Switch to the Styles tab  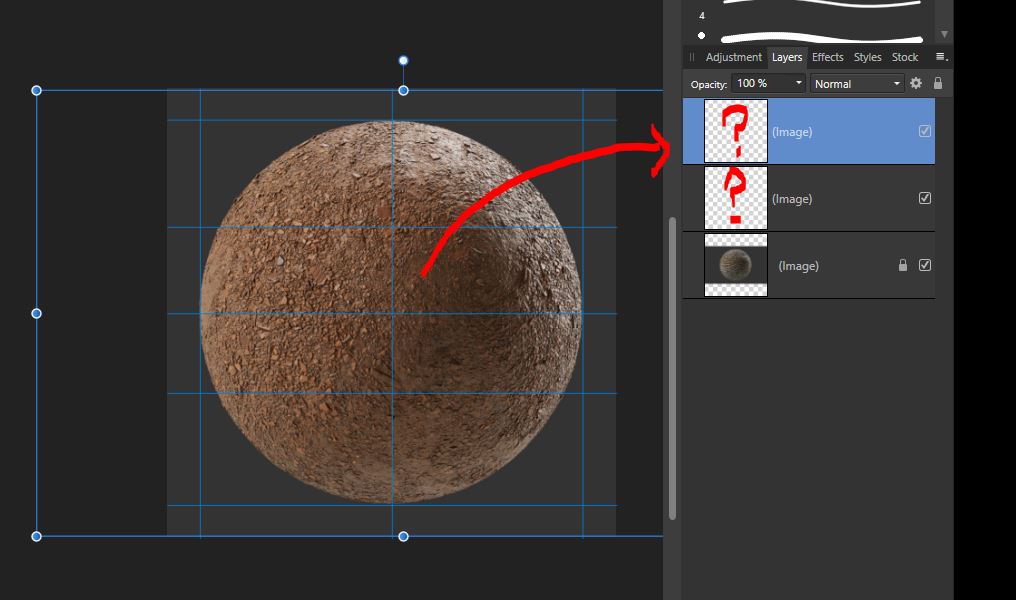866,57
